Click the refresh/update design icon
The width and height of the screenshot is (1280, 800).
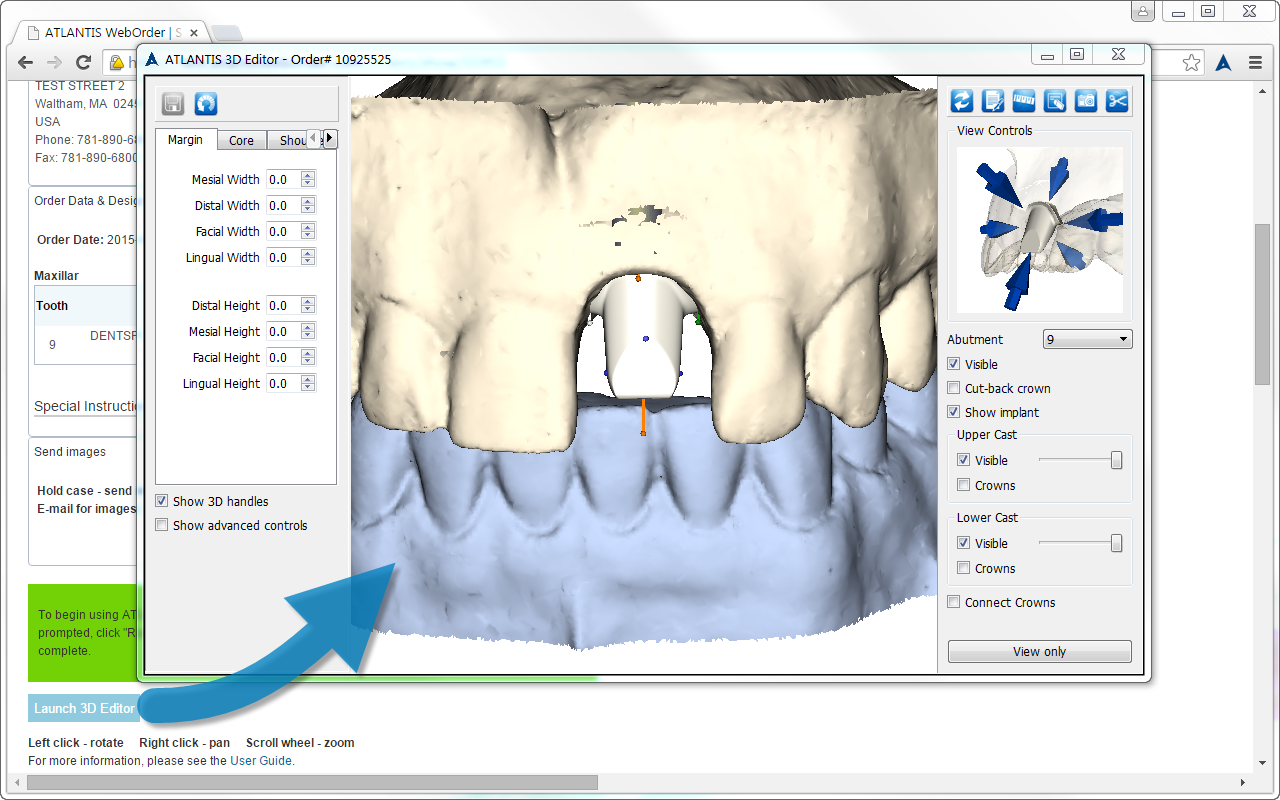(x=961, y=101)
